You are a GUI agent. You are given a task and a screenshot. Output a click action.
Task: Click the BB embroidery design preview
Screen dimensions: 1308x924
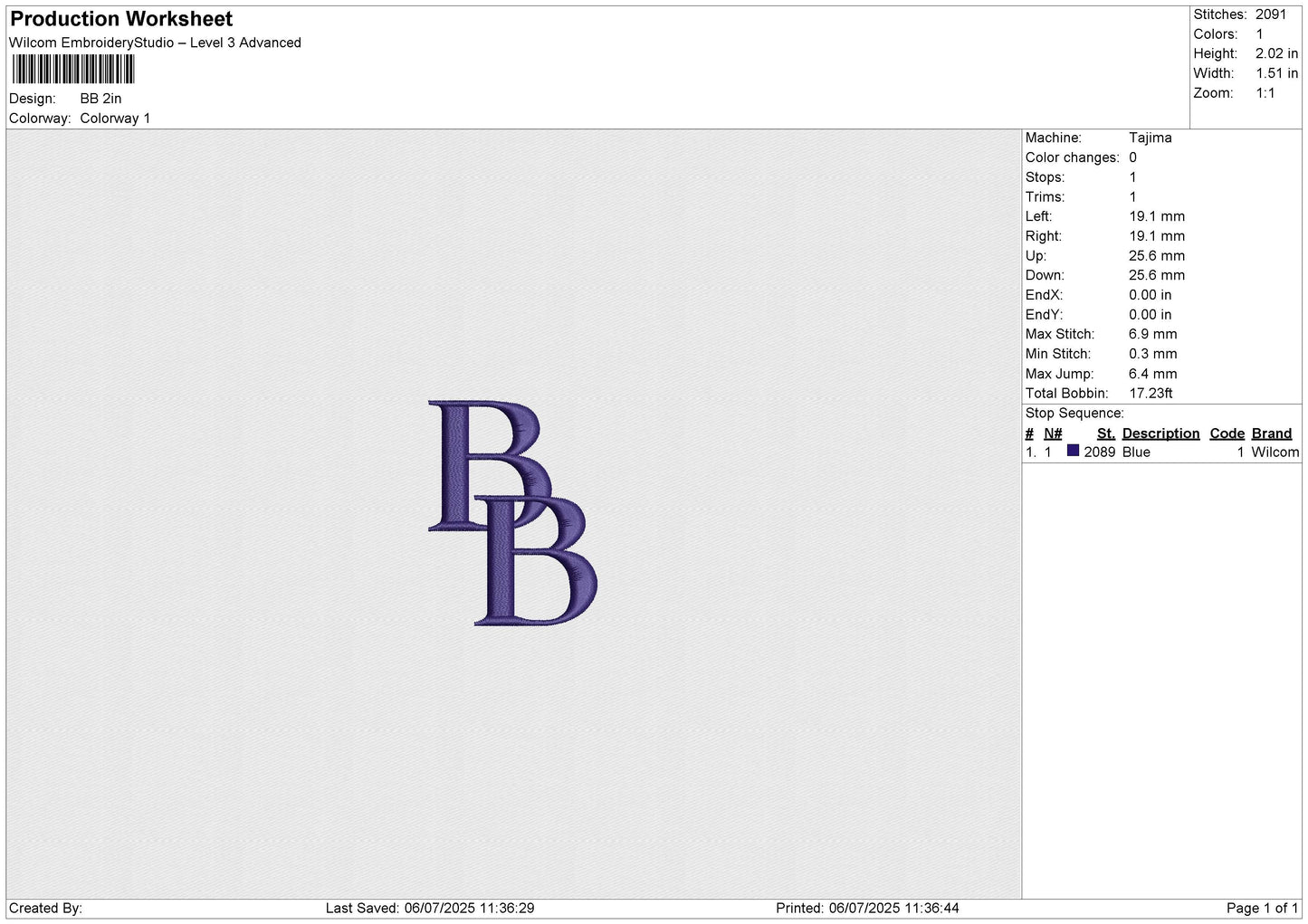click(512, 513)
